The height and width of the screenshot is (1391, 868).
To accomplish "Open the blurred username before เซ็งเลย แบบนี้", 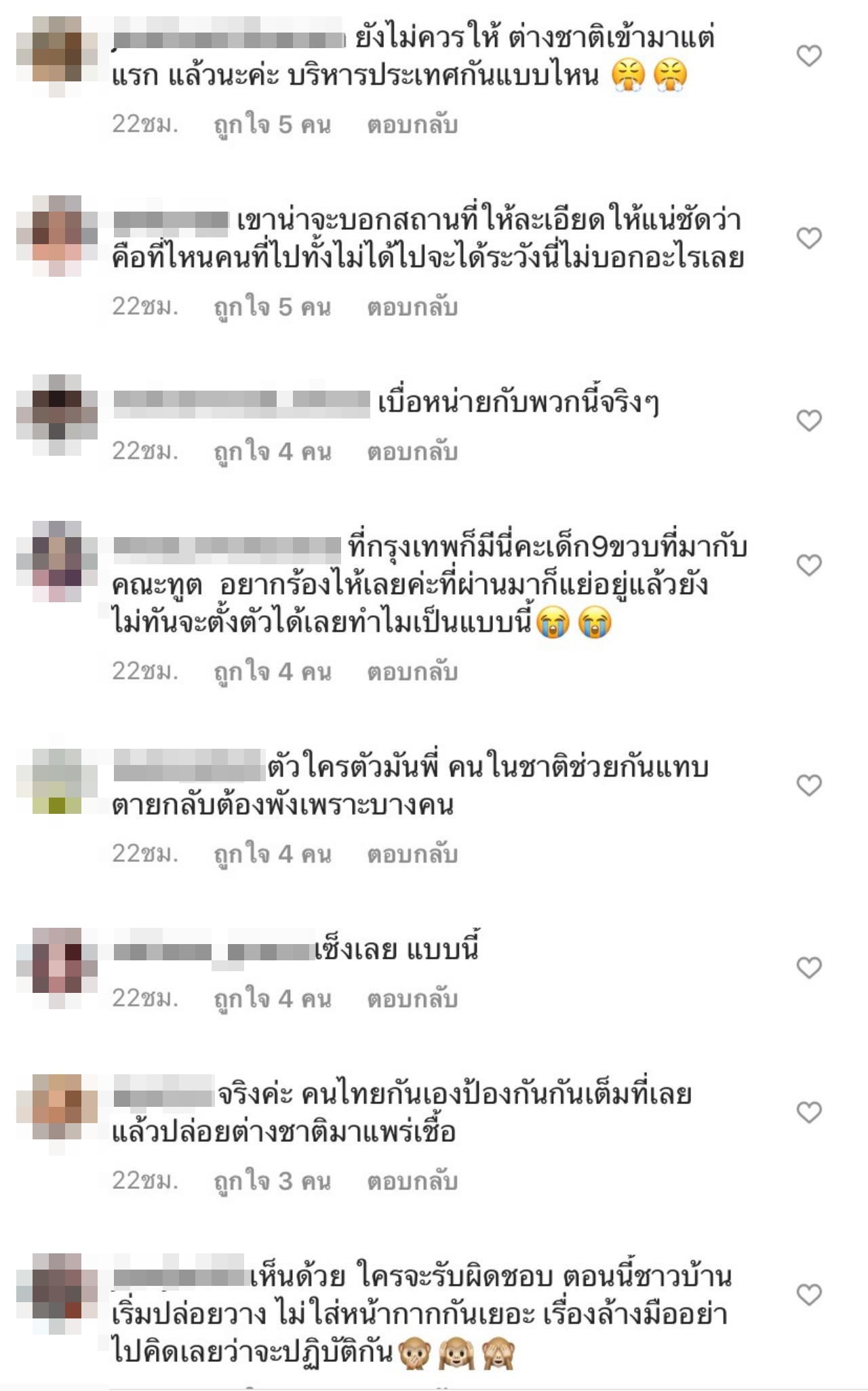I will tap(214, 952).
